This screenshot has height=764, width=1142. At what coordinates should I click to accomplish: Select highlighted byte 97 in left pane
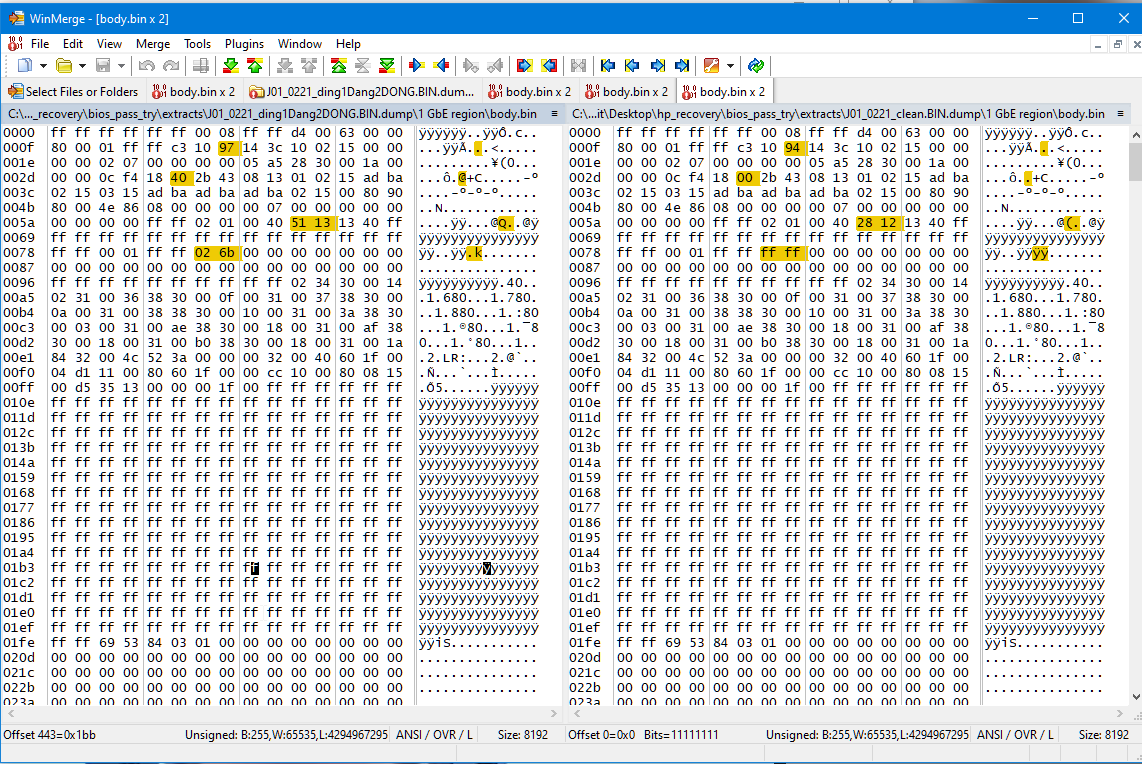[x=227, y=148]
